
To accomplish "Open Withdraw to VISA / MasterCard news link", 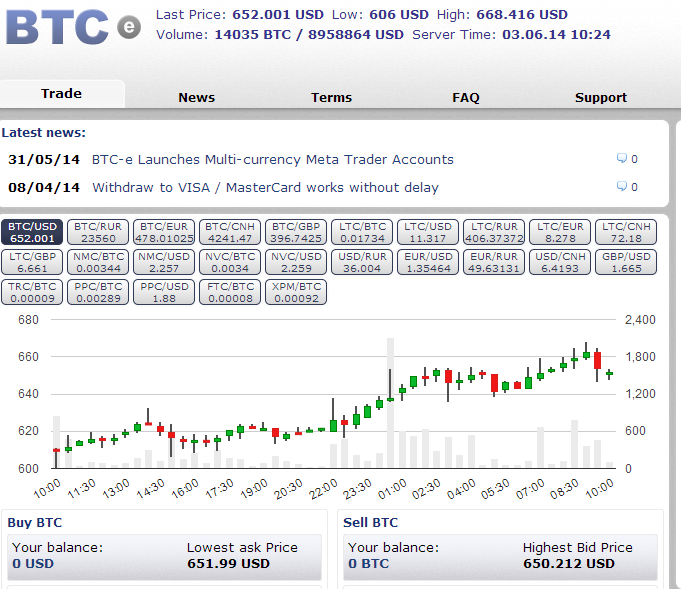I will tap(265, 187).
